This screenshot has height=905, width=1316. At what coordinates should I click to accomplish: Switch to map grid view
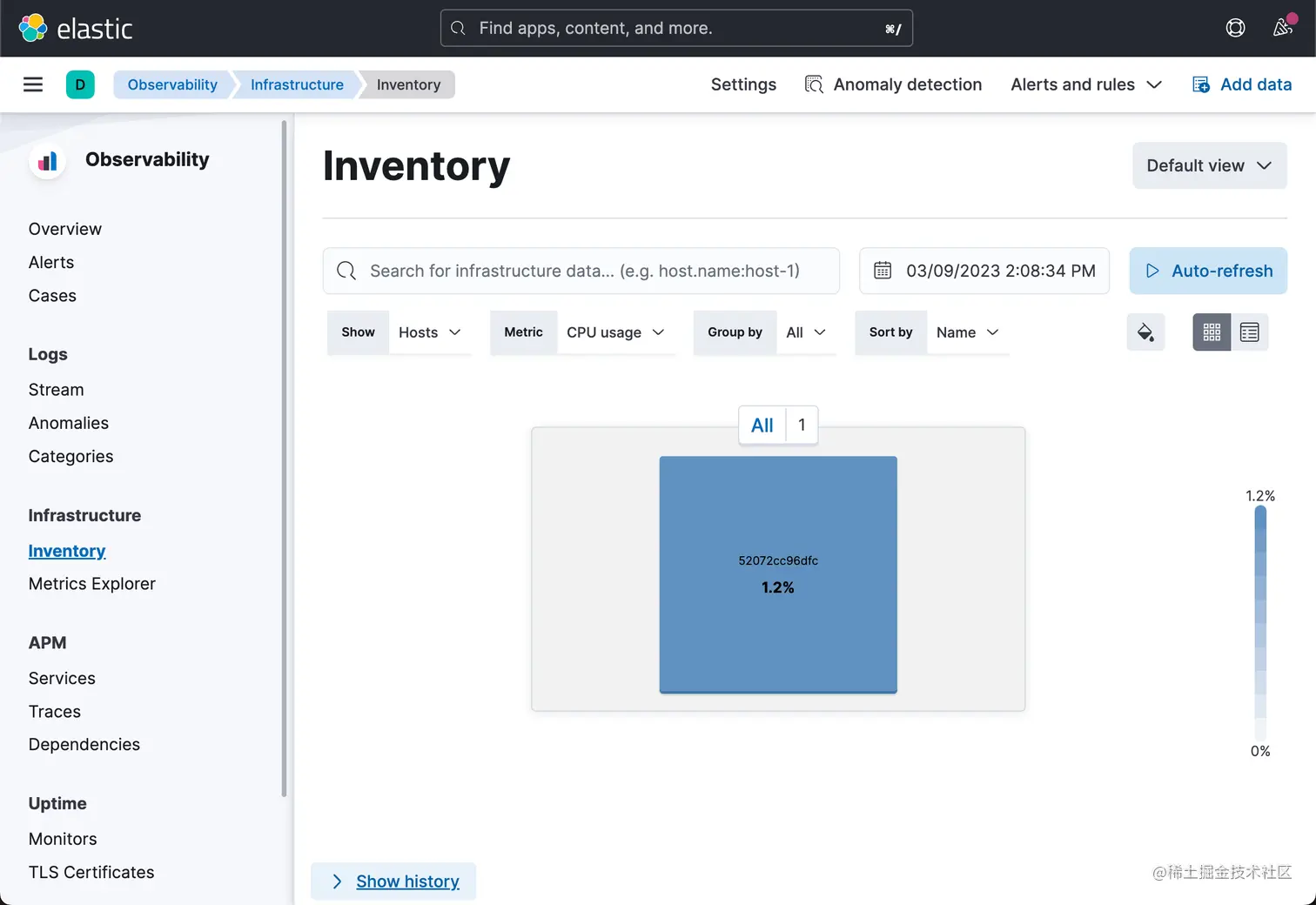(1212, 332)
